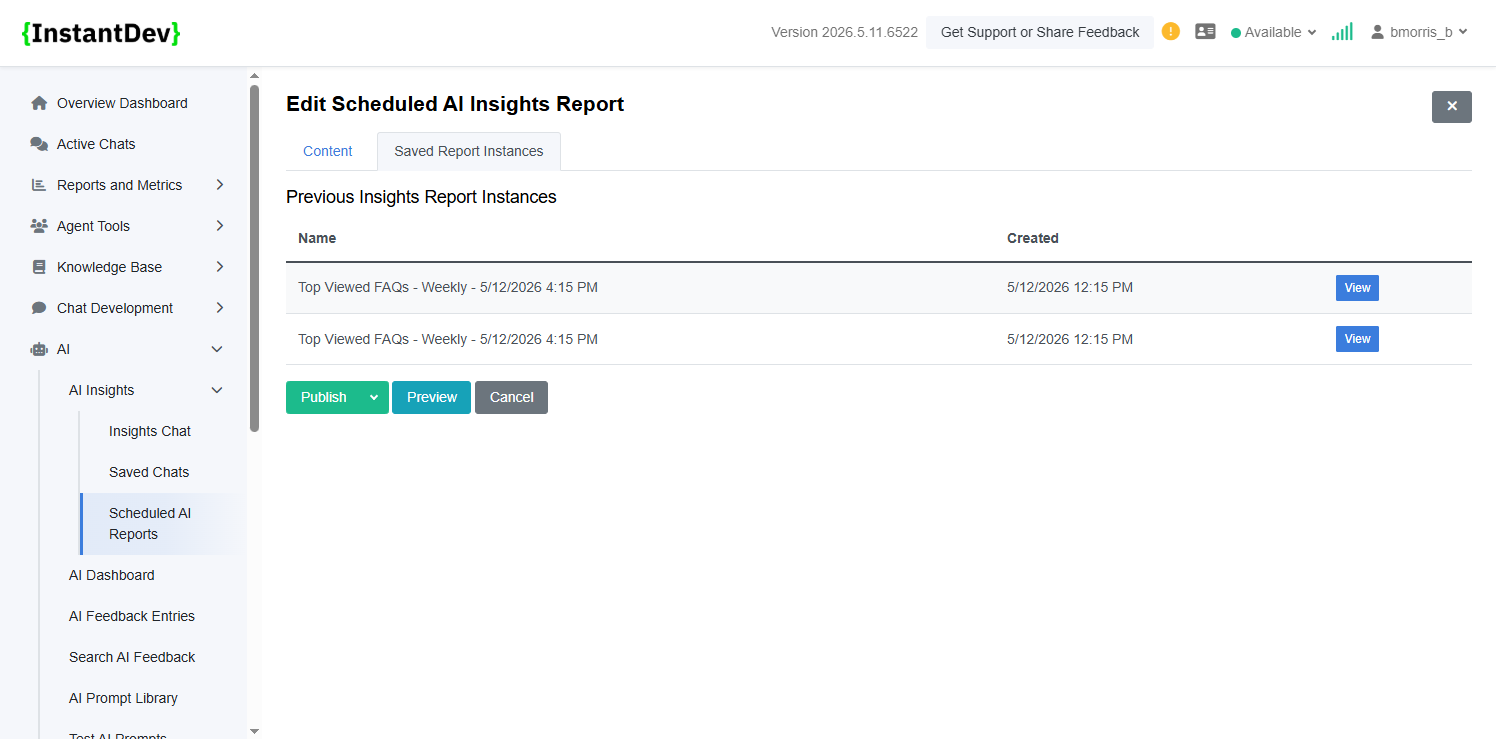The image size is (1496, 739).
Task: Go to Active Chats
Action: pos(96,144)
